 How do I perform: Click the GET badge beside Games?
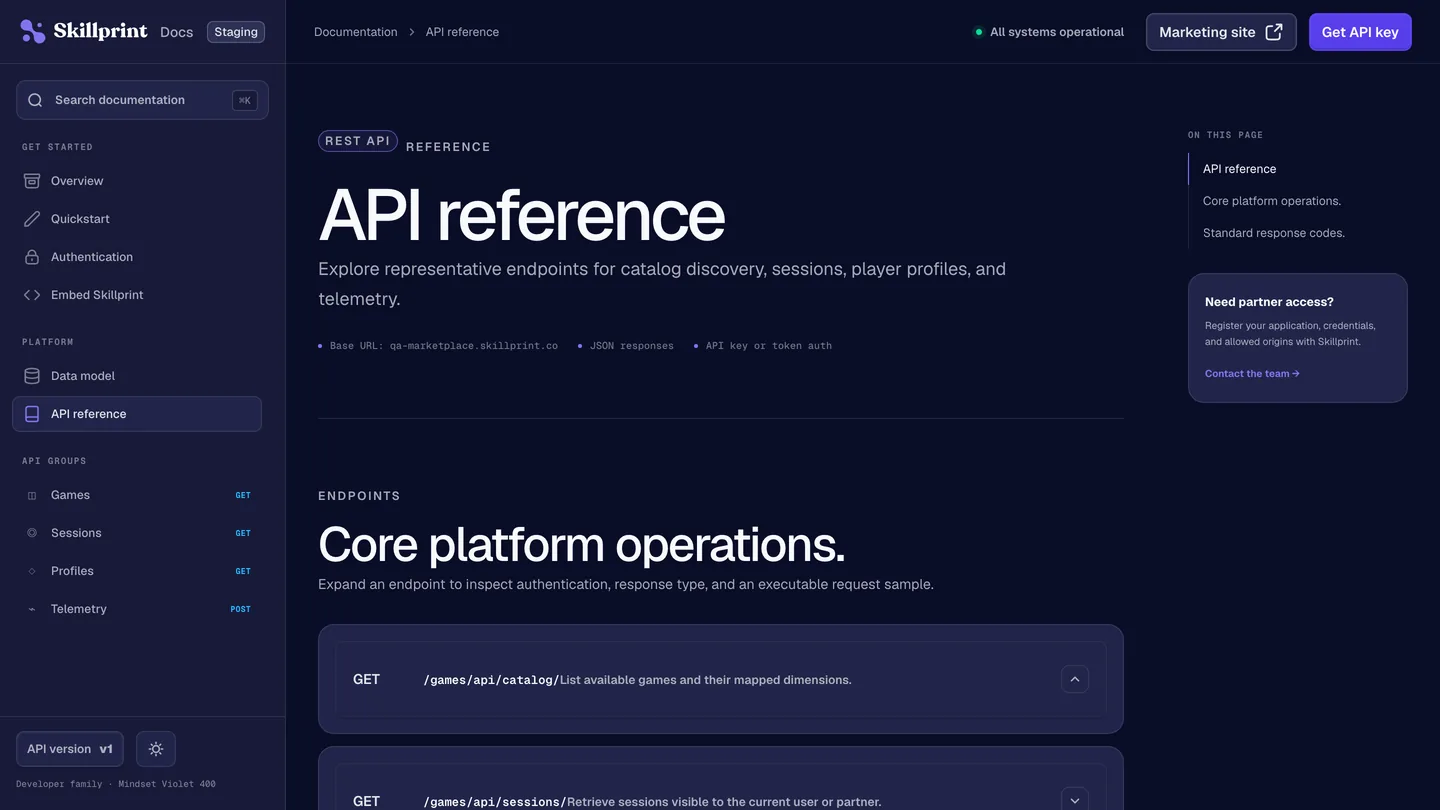(243, 495)
